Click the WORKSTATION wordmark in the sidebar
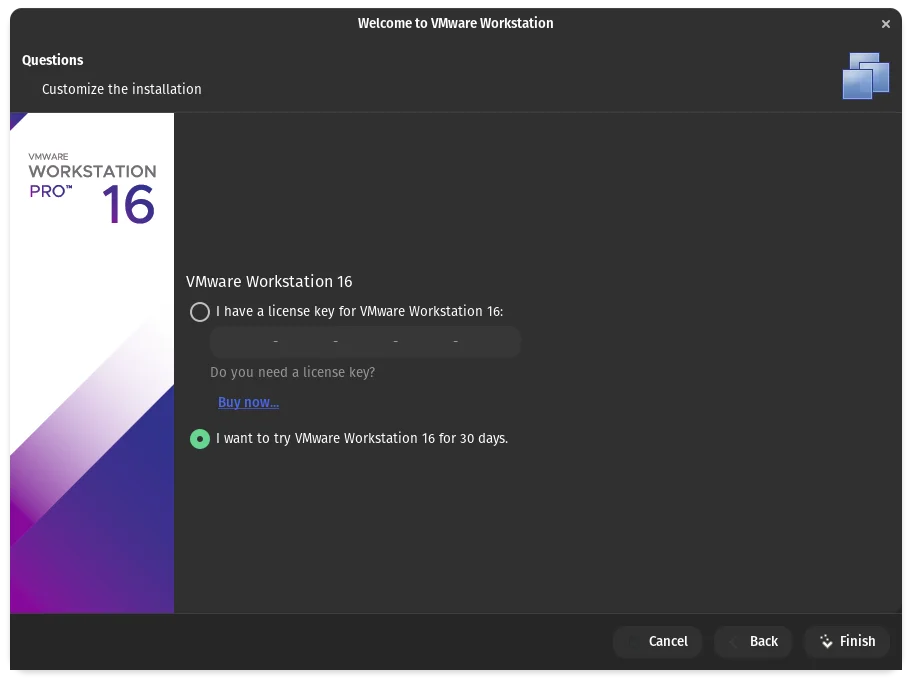The width and height of the screenshot is (912, 681). point(91,172)
